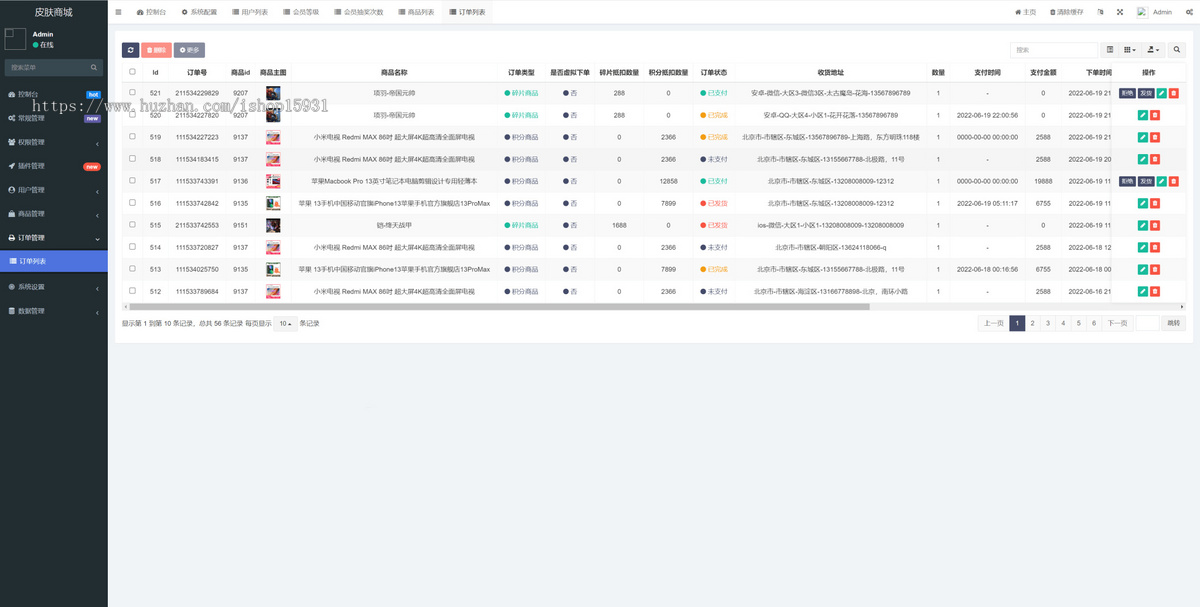Open the columns visibility dropdown
Image resolution: width=1200 pixels, height=607 pixels.
pyautogui.click(x=1130, y=50)
